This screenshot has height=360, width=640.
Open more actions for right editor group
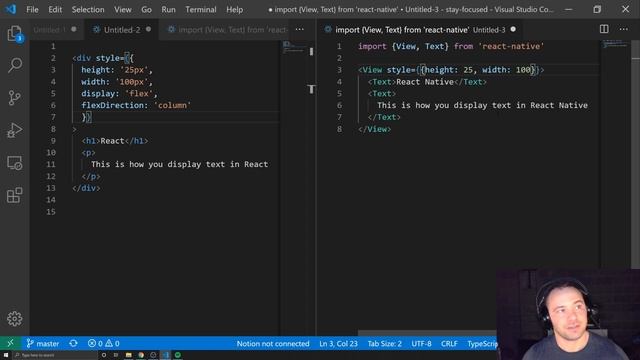point(624,29)
